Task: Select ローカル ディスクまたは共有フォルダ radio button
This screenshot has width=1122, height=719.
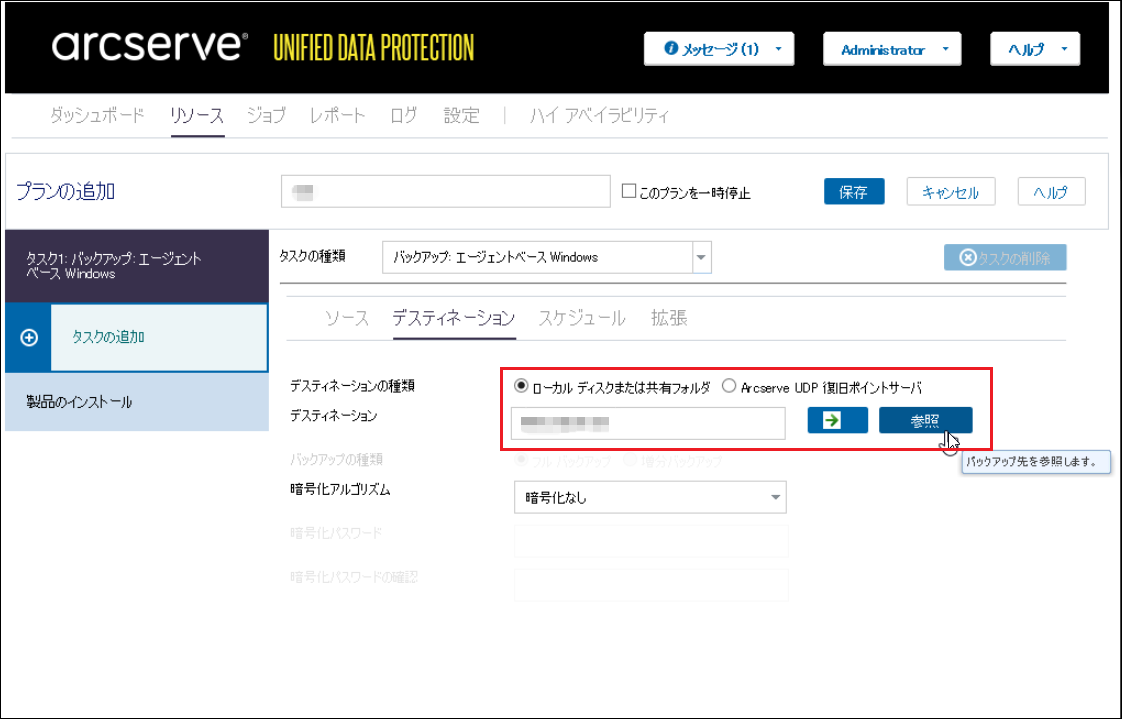Action: (520, 386)
